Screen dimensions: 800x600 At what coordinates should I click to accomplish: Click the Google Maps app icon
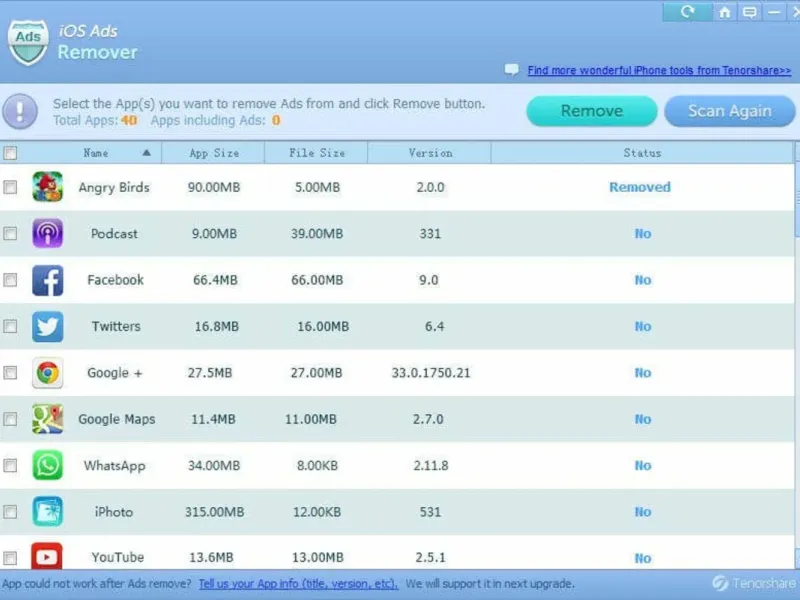[47, 419]
